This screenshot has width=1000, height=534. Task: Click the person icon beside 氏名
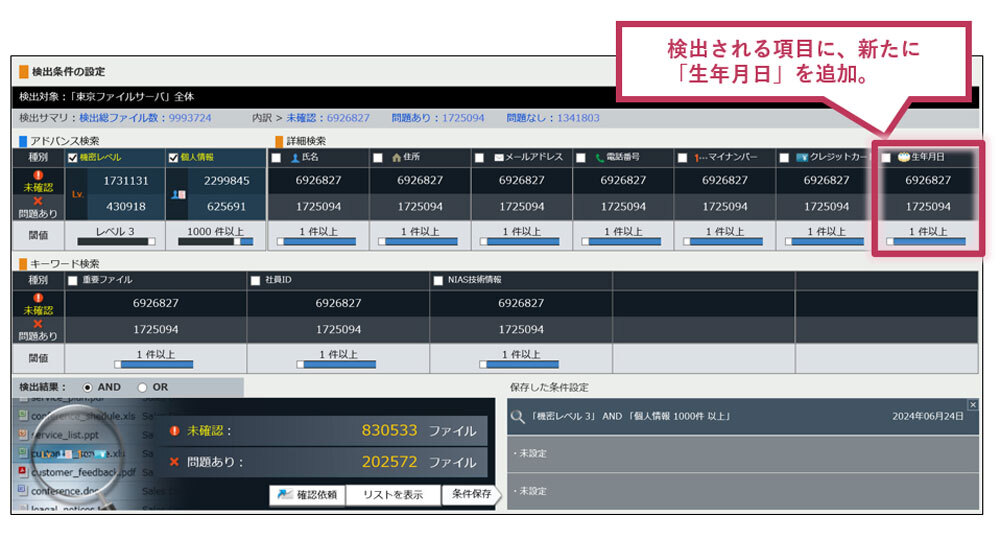click(295, 158)
